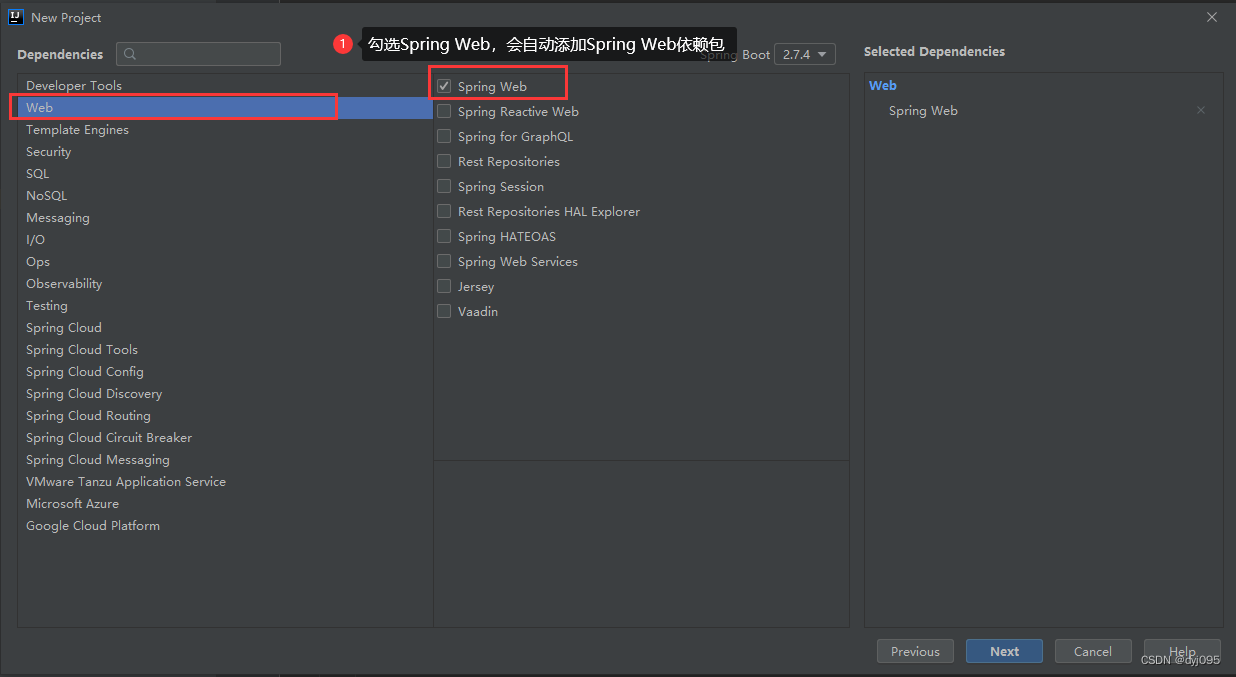Open the Observability category
Image resolution: width=1236 pixels, height=677 pixels.
coord(225,284)
